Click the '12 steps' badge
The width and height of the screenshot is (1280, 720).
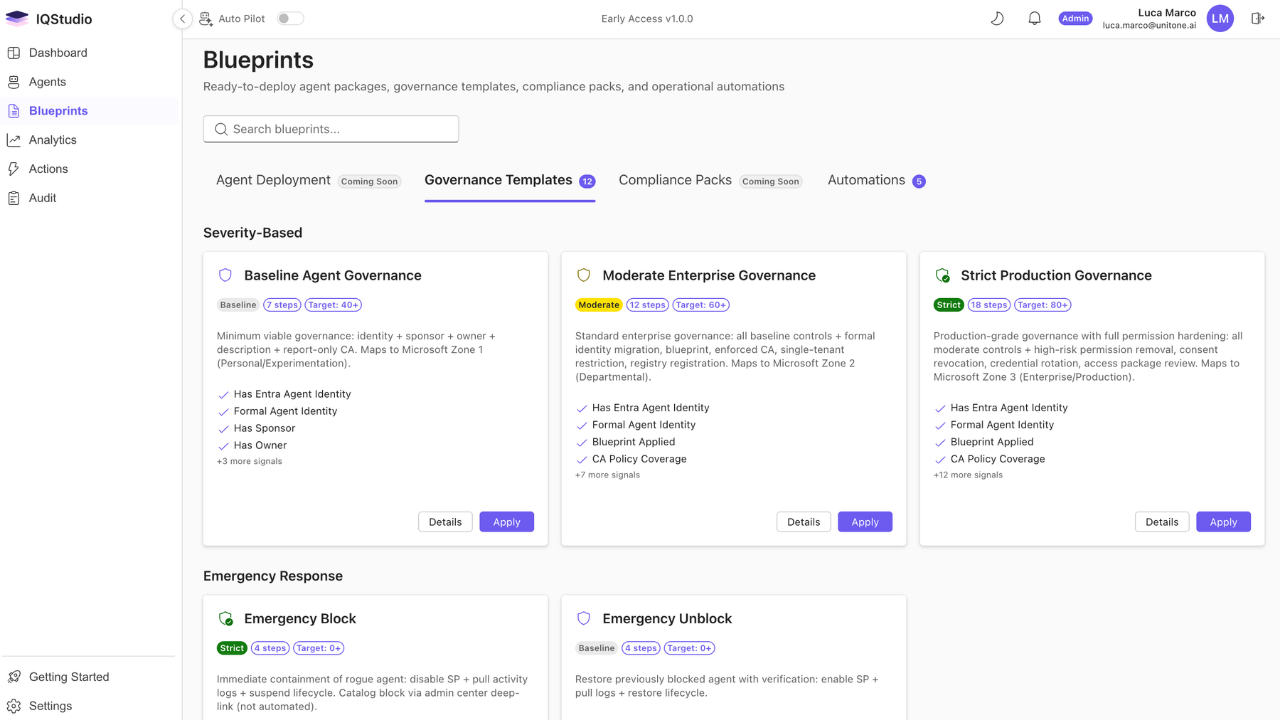click(x=648, y=305)
